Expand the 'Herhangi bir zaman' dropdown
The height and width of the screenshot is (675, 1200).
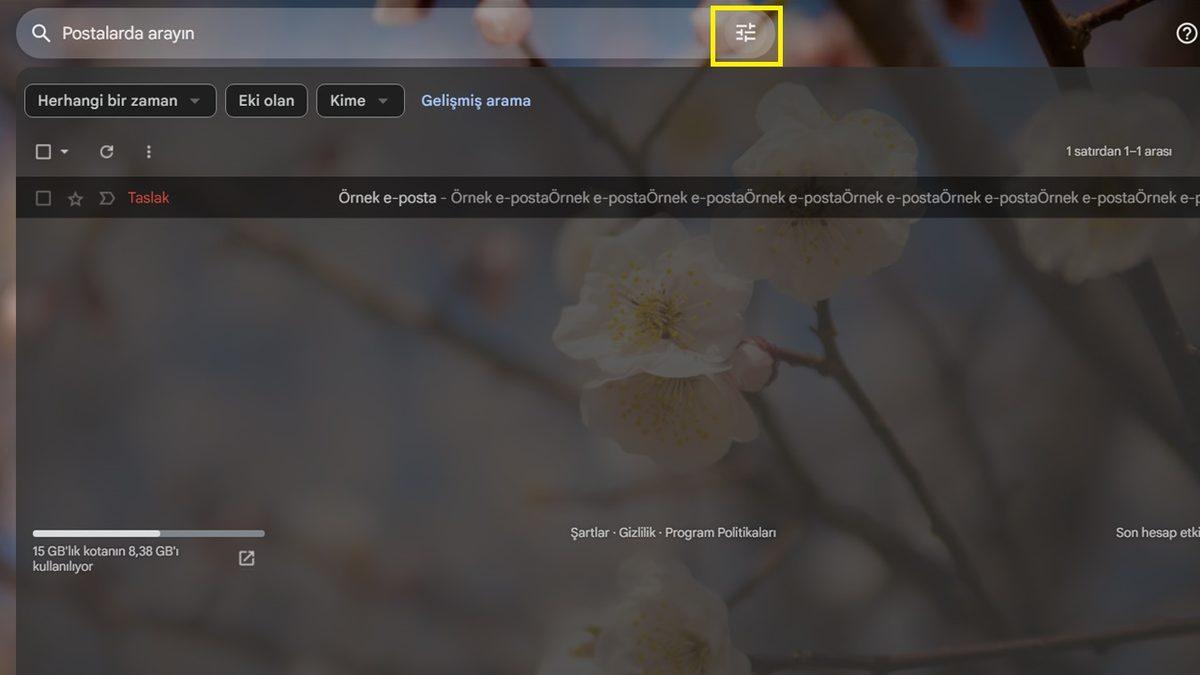(119, 101)
